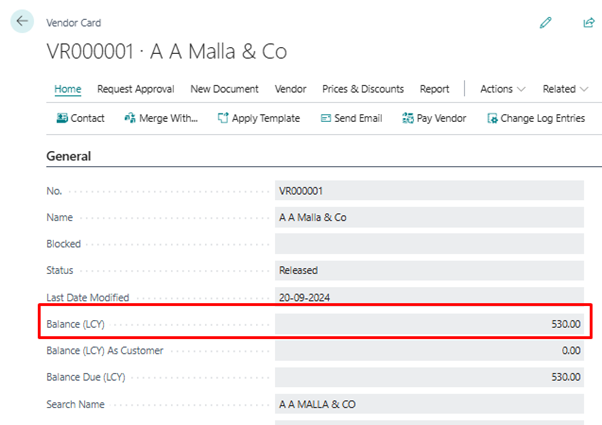Open the Contact action
This screenshot has height=425, width=602.
pos(80,118)
